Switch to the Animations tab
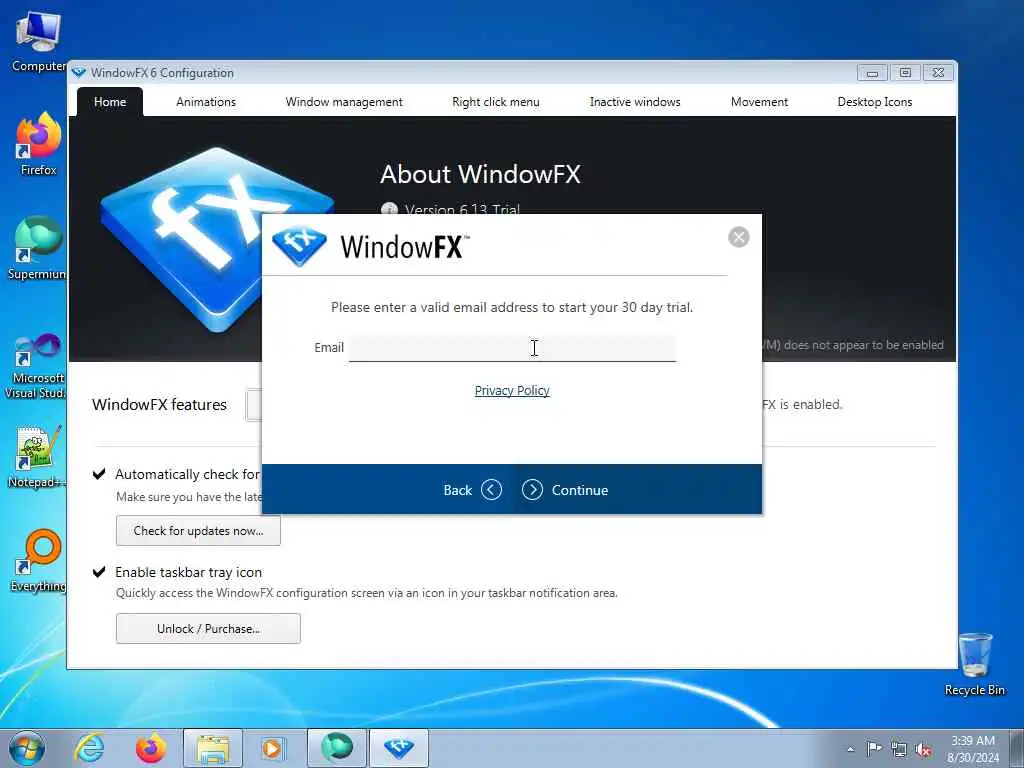This screenshot has height=768, width=1024. click(x=206, y=102)
